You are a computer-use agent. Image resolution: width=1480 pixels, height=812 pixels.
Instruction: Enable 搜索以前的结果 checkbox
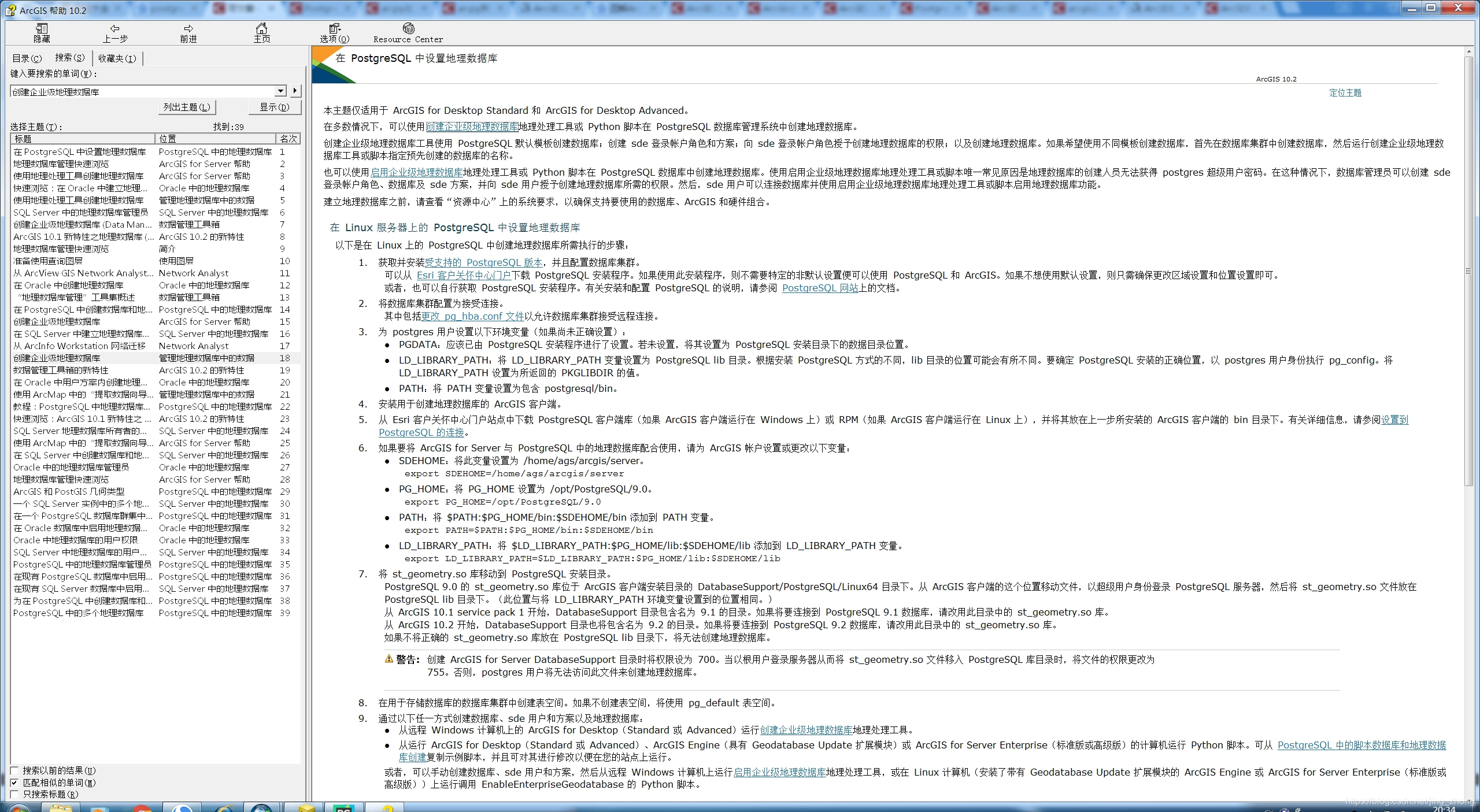pos(15,770)
